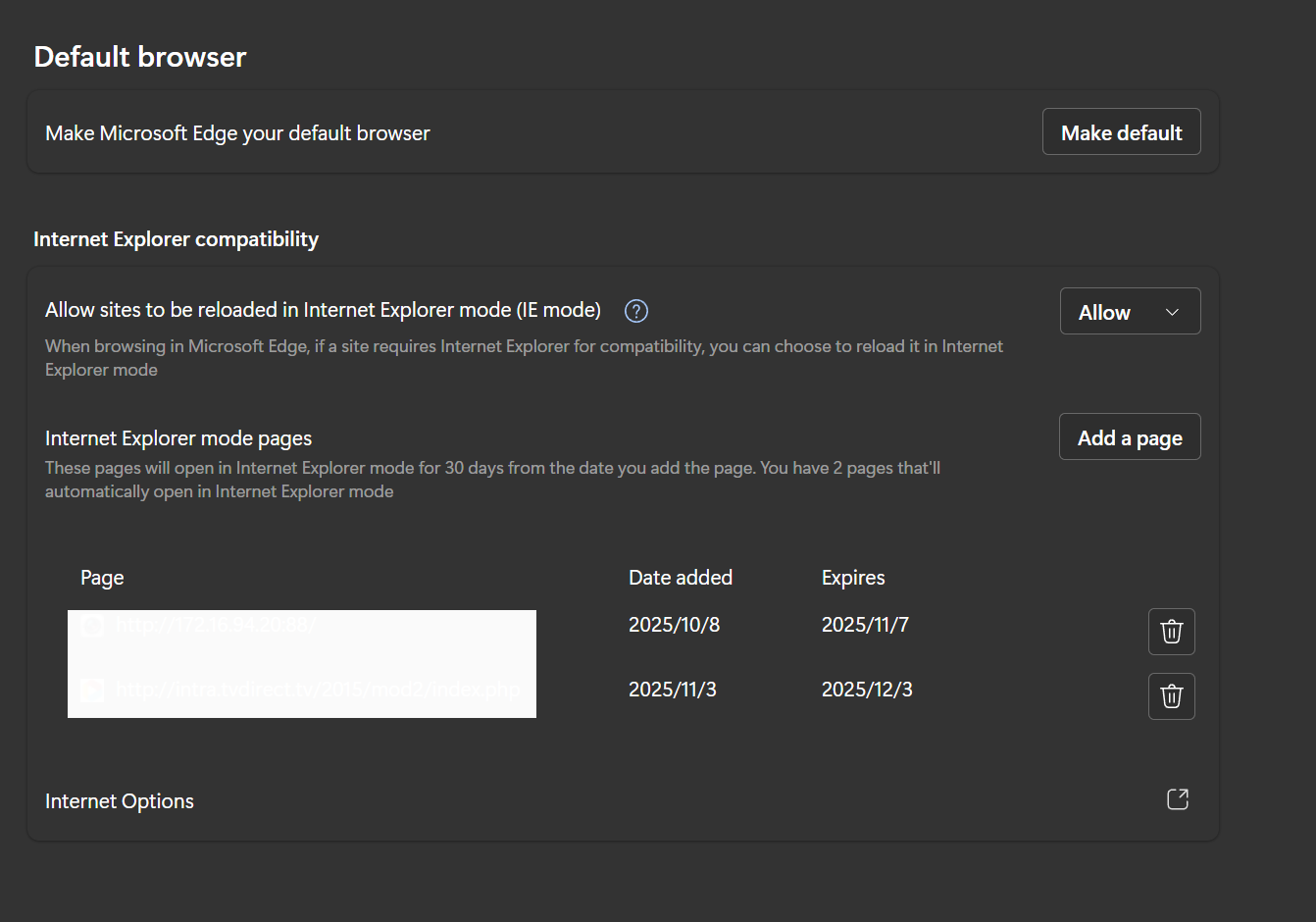
Task: Click the favicon of the 172.16.94.20 page
Action: [x=92, y=626]
